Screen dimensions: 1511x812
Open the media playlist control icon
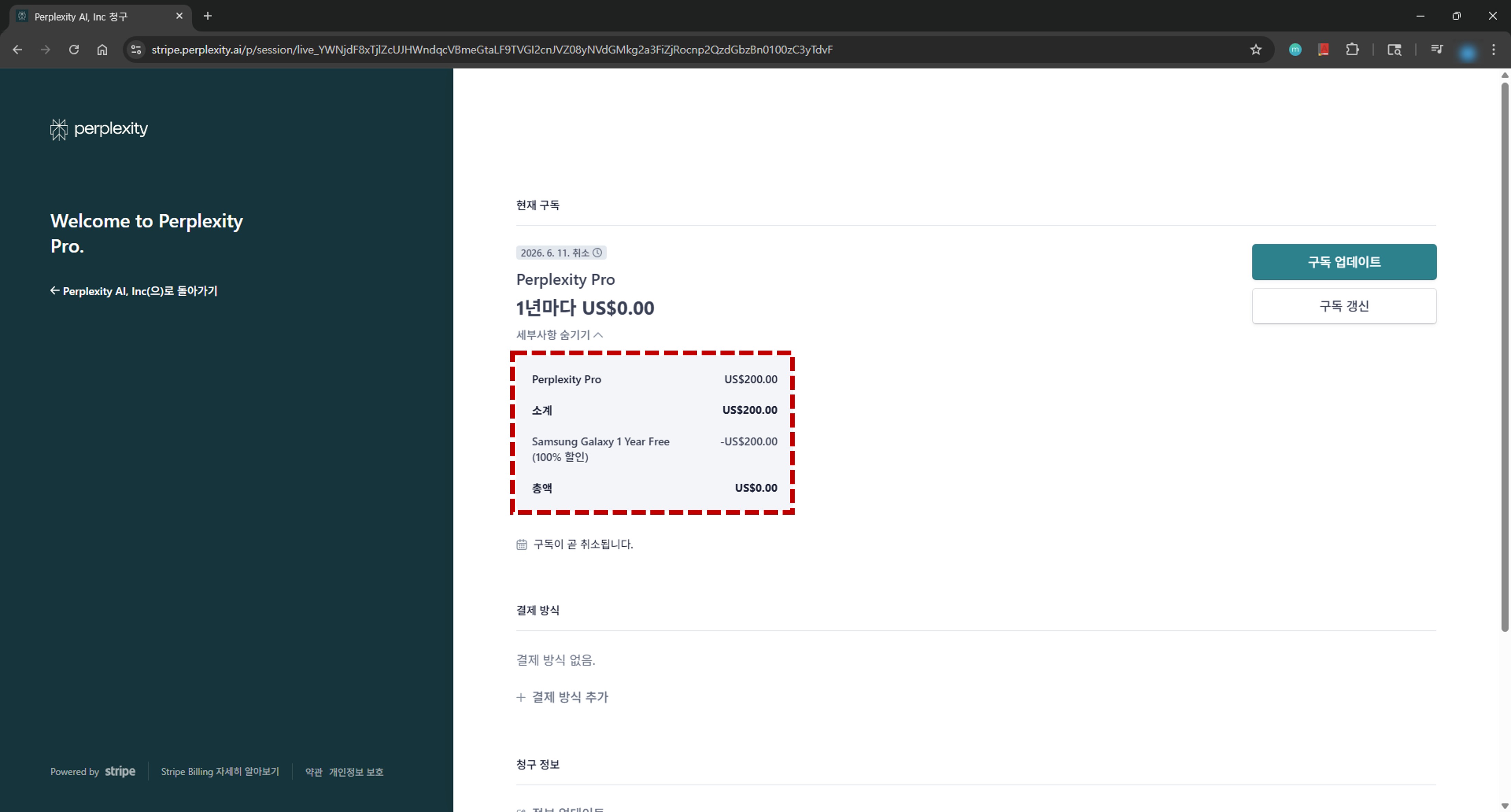click(1436, 50)
